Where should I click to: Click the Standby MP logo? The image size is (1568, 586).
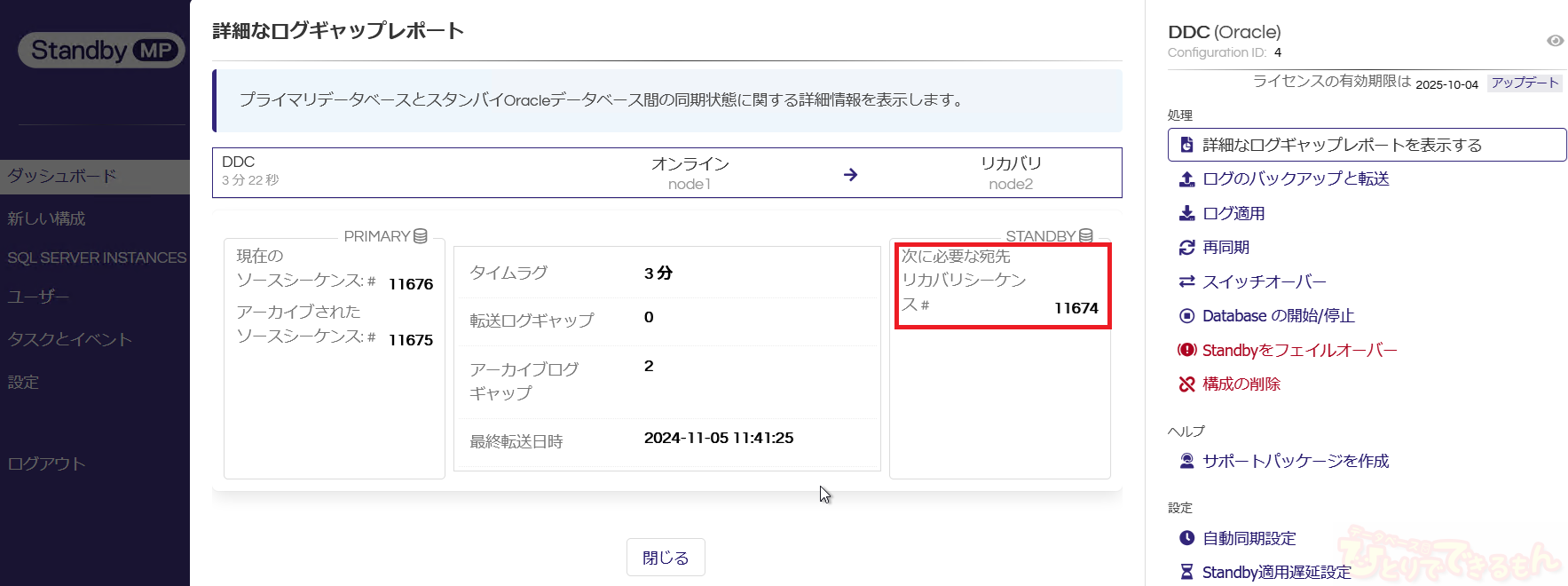tap(101, 51)
